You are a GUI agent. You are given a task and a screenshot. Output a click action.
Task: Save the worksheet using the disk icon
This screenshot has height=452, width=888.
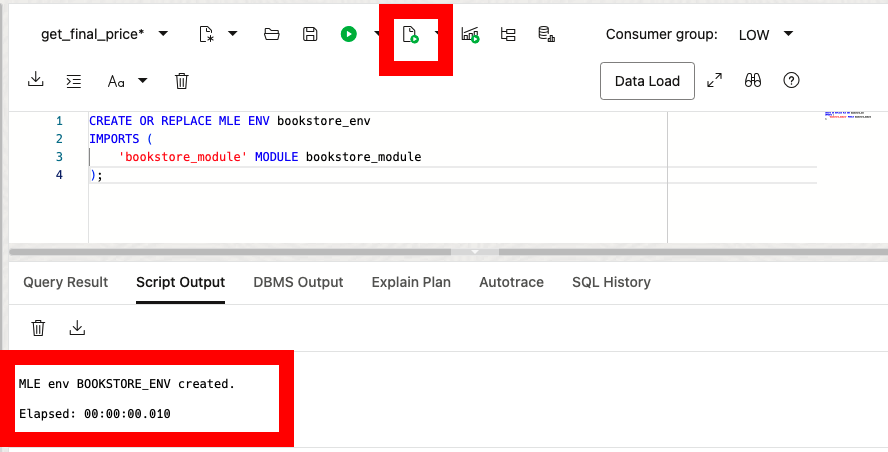click(x=310, y=34)
